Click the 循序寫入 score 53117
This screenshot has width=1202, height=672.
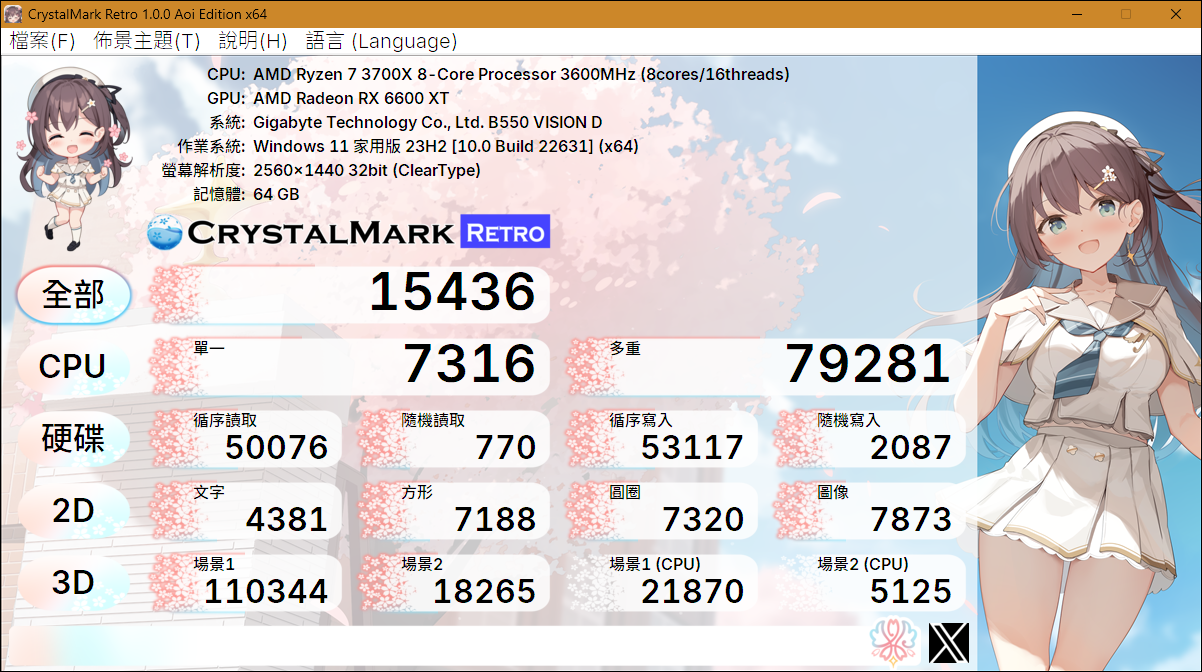(x=692, y=447)
